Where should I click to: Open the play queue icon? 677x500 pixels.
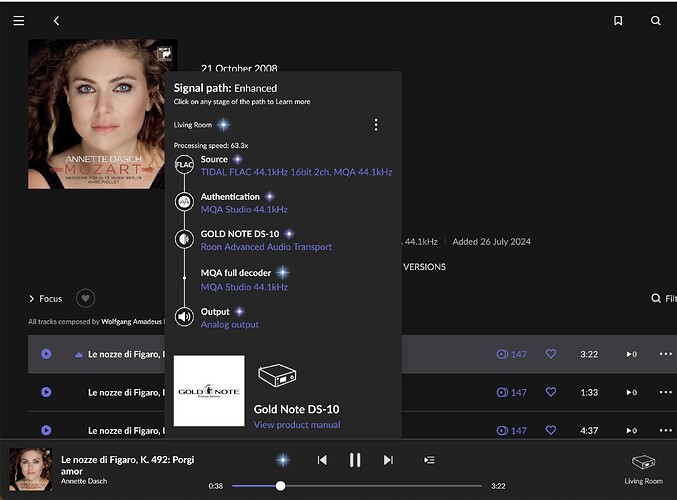click(x=429, y=460)
